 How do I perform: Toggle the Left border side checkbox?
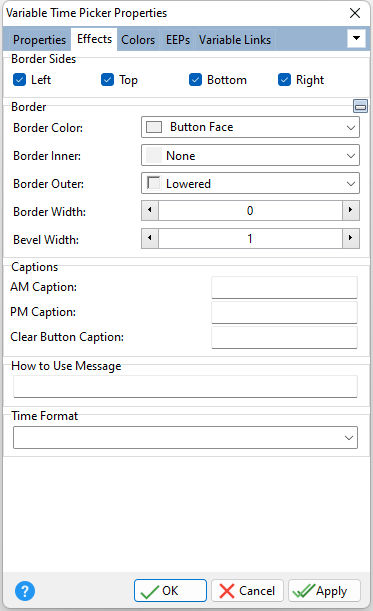point(19,79)
